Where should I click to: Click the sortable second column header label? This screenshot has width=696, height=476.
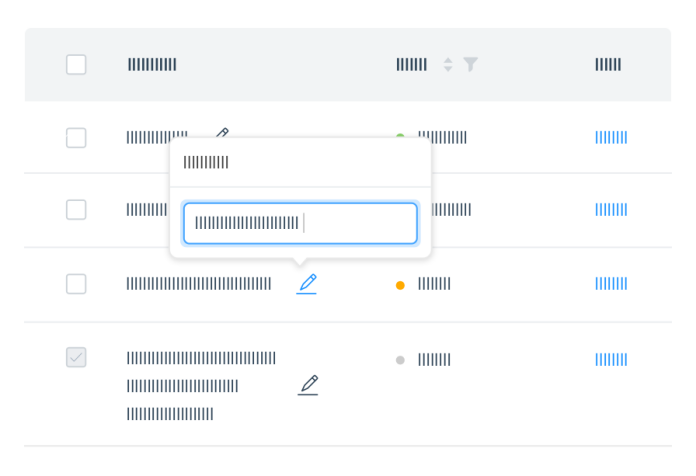(411, 65)
